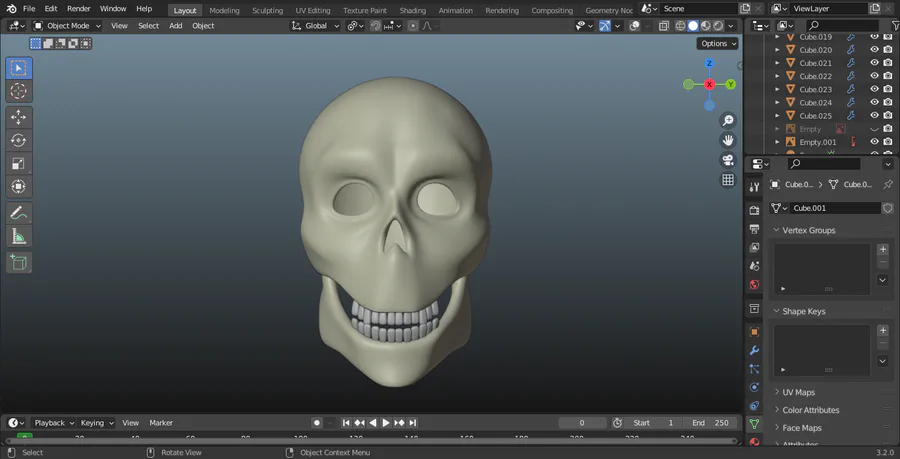Open the Keying popover in the timeline
The height and width of the screenshot is (459, 900).
[97, 423]
